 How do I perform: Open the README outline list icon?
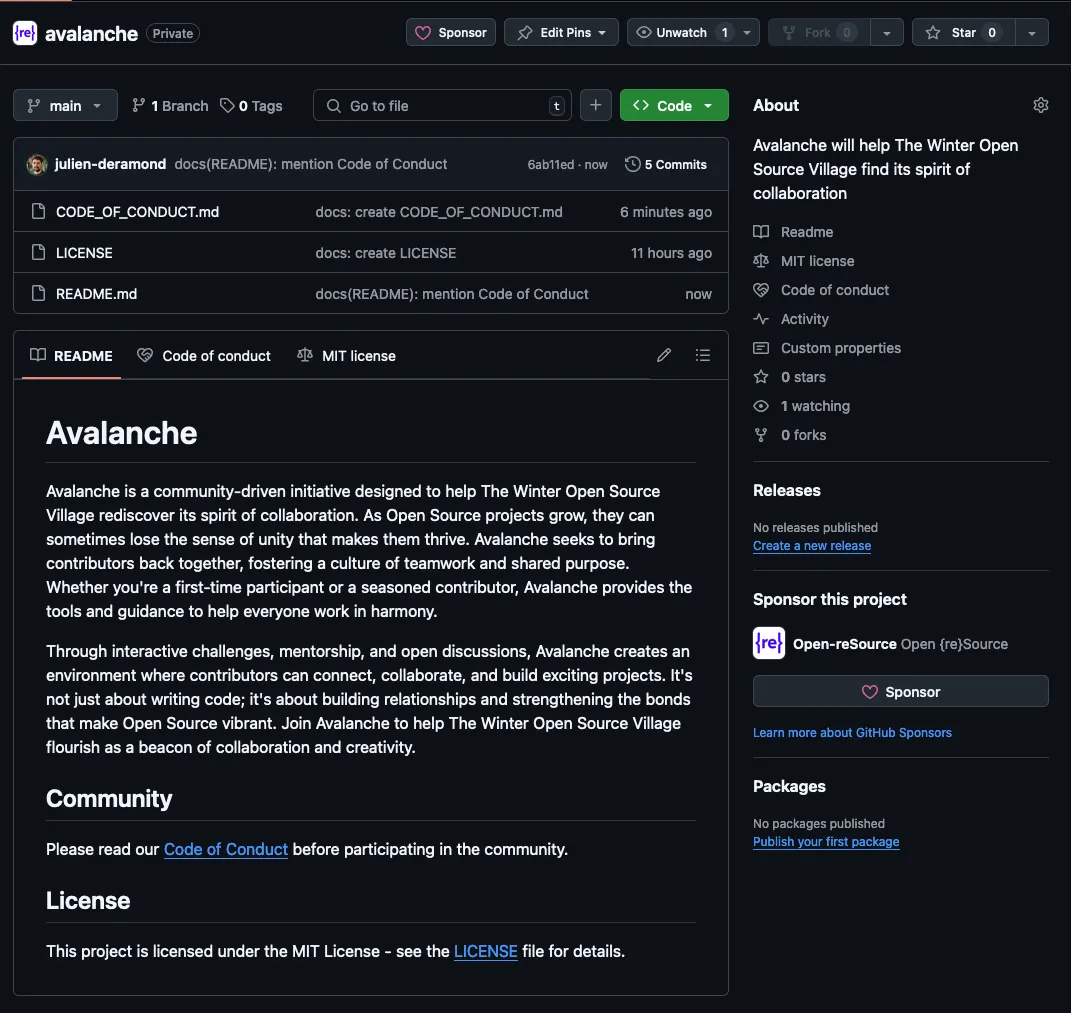point(703,355)
